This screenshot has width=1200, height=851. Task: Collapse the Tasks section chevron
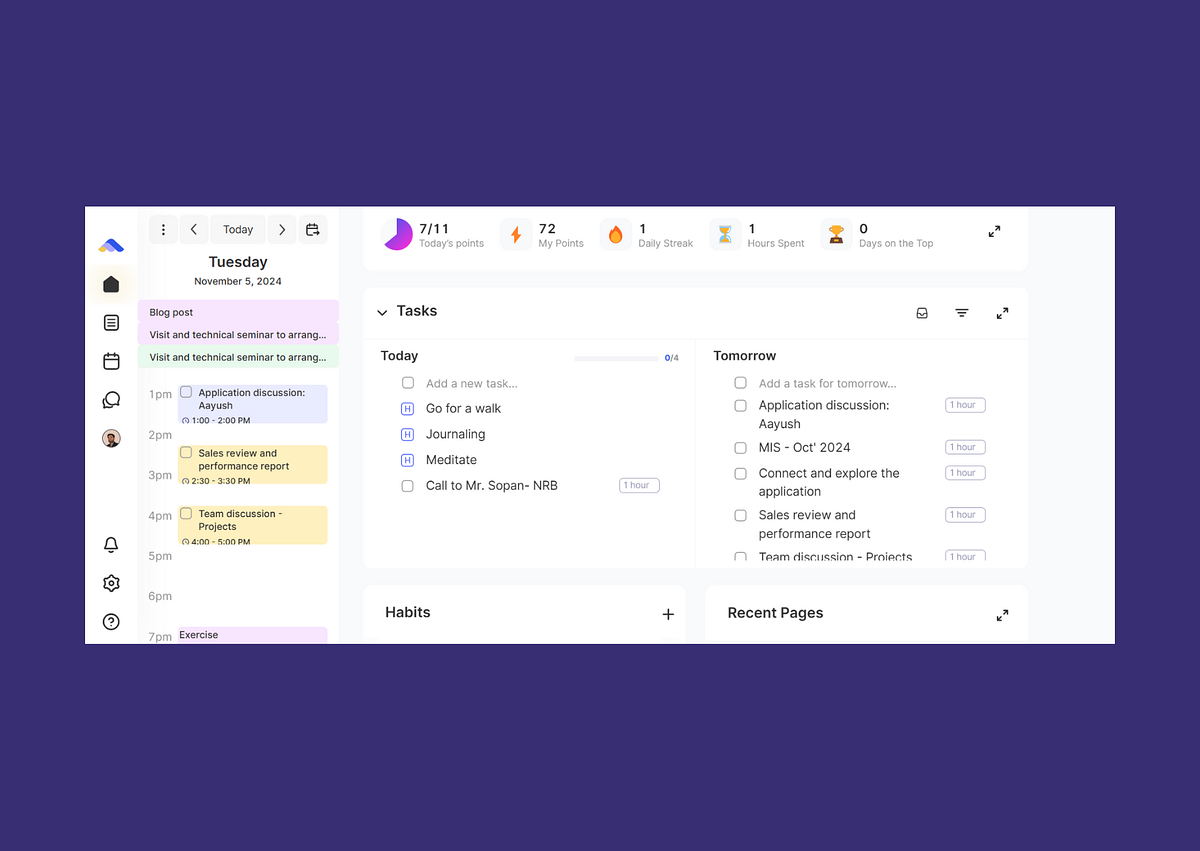click(382, 313)
